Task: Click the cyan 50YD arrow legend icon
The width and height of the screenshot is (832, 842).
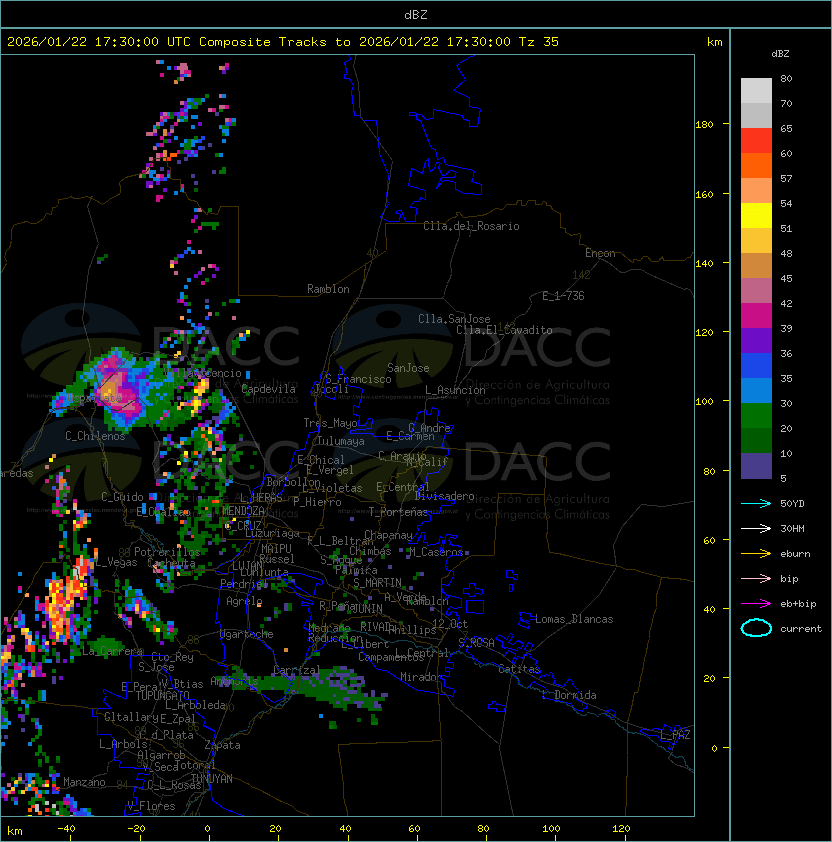Action: point(756,503)
